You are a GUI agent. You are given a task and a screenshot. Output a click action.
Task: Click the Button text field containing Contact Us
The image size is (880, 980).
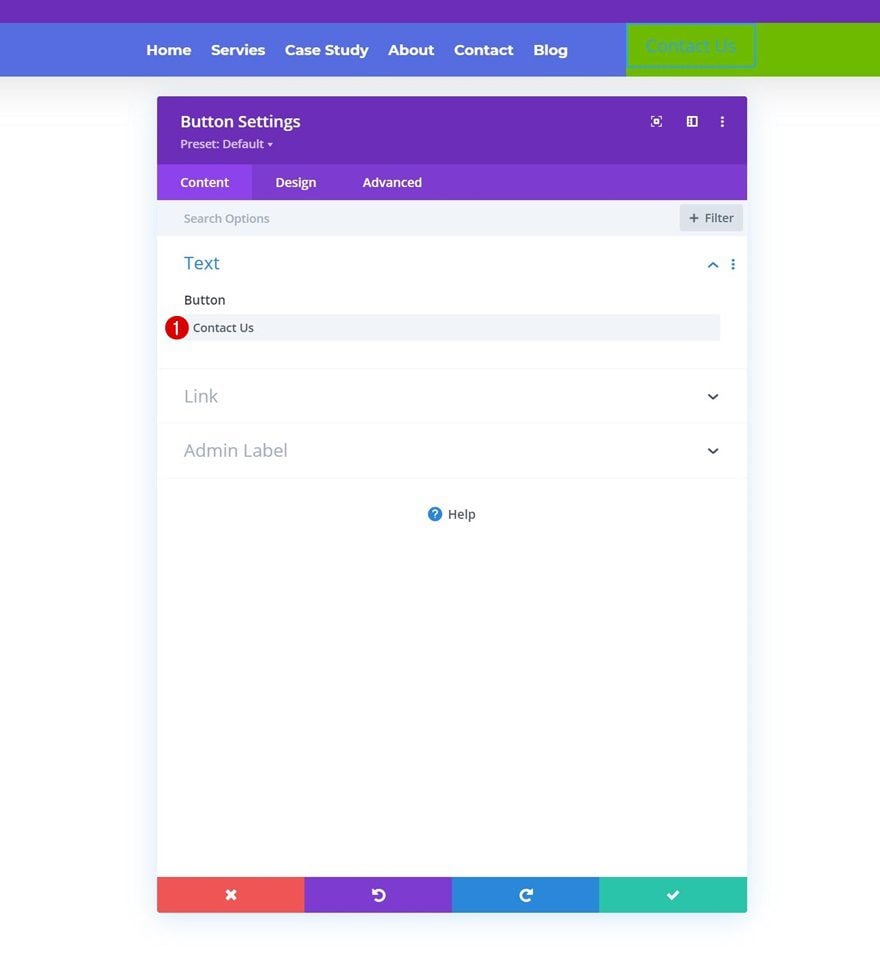coord(452,328)
